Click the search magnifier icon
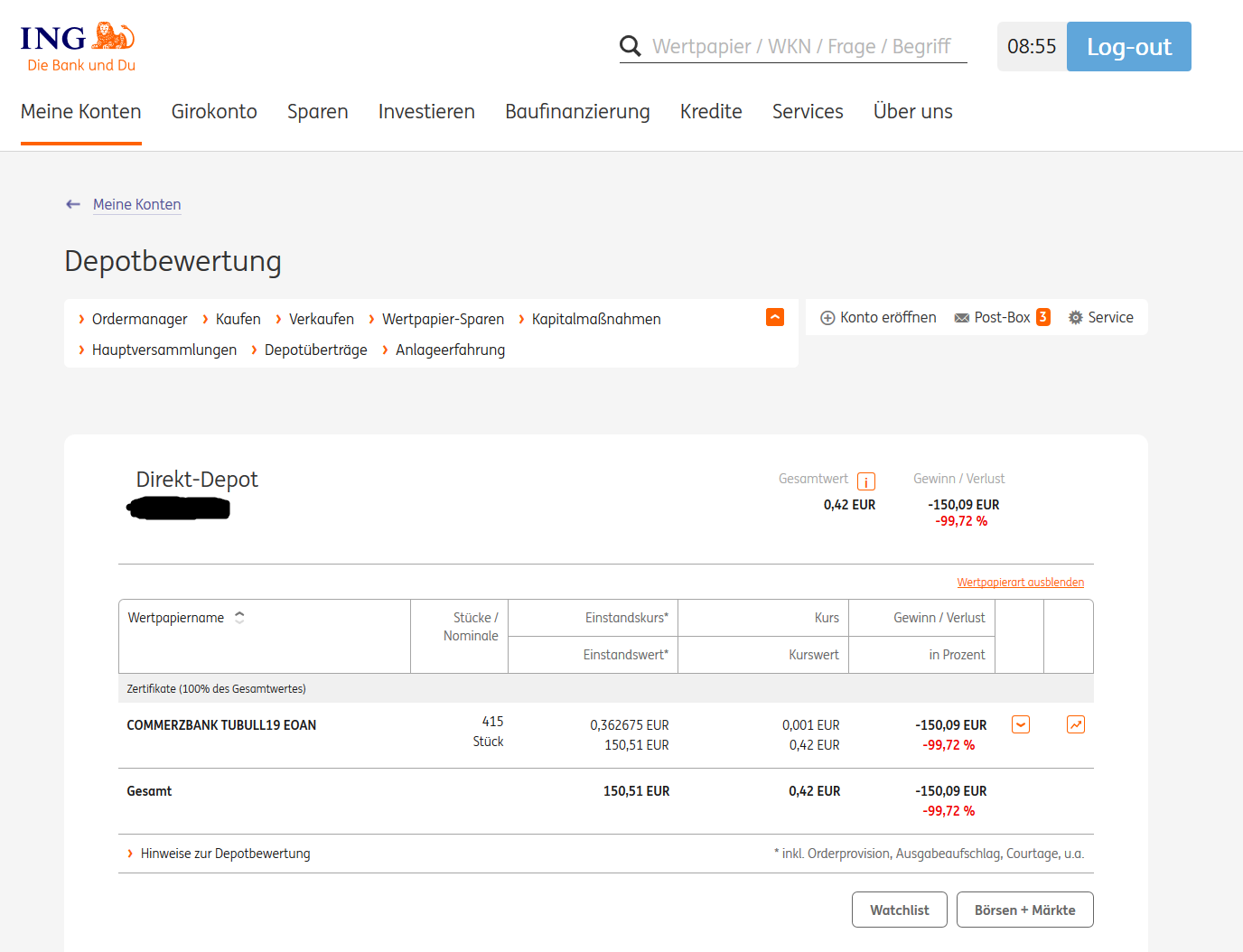 click(630, 46)
